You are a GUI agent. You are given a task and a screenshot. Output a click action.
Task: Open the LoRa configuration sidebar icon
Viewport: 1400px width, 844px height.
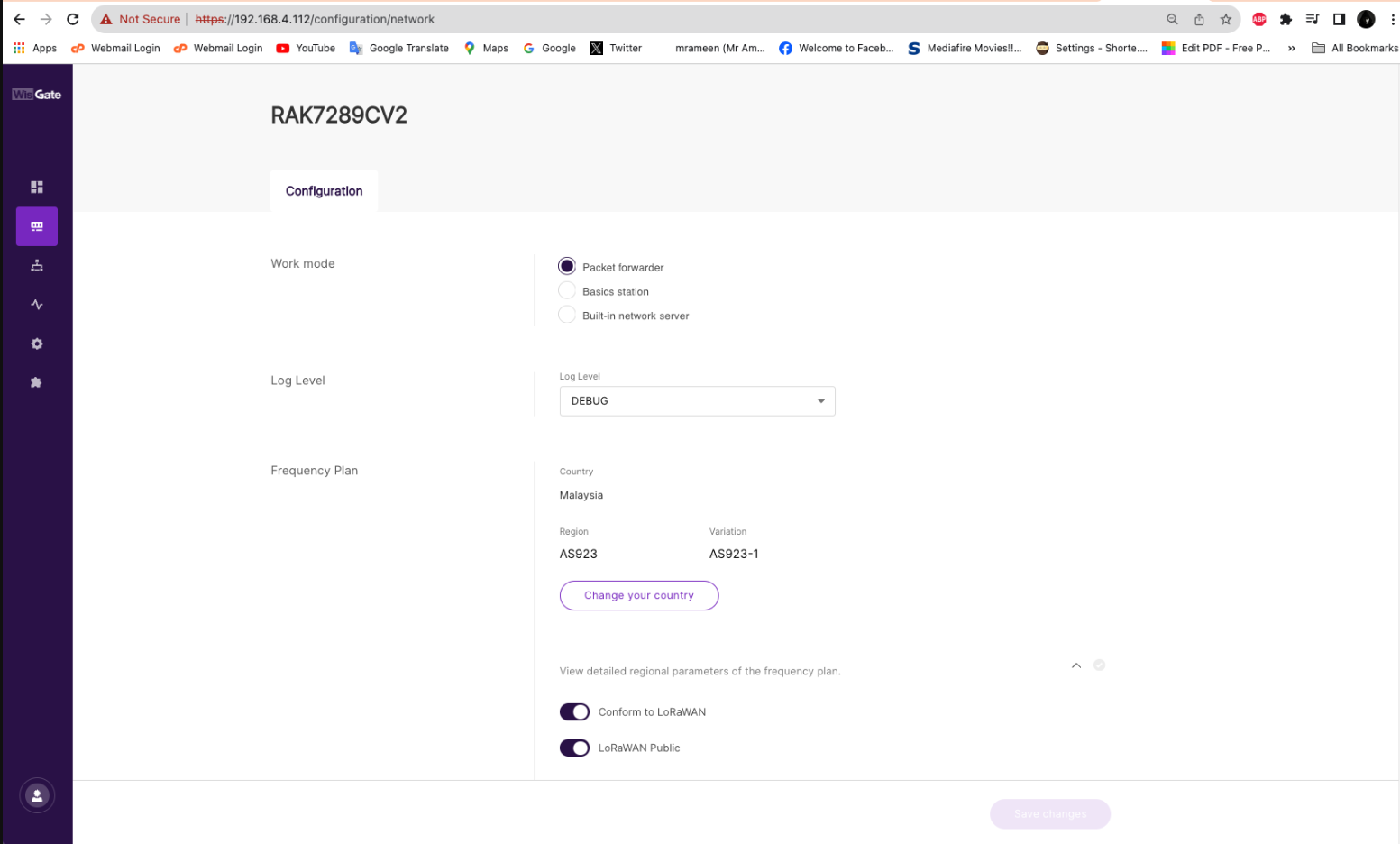coord(37,226)
